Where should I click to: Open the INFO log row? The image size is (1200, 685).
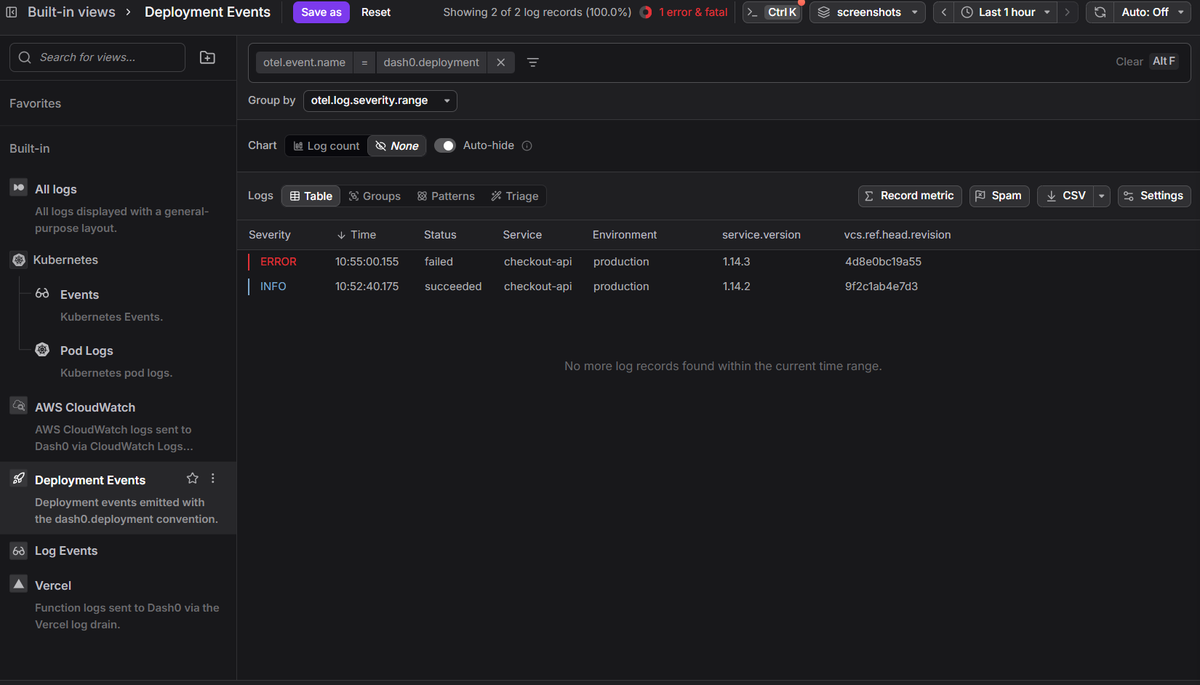pos(718,286)
